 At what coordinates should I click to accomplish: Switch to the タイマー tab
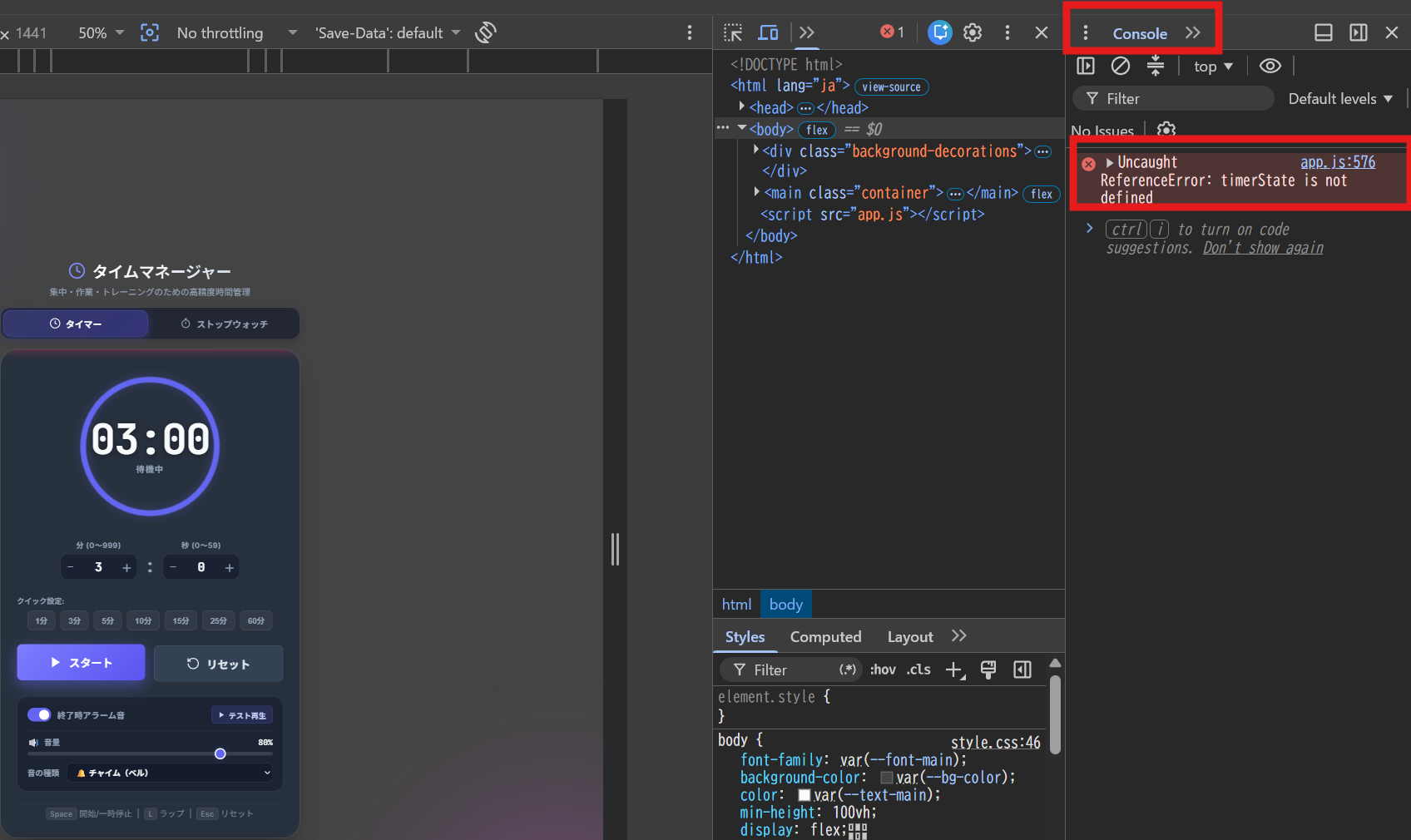coord(76,324)
